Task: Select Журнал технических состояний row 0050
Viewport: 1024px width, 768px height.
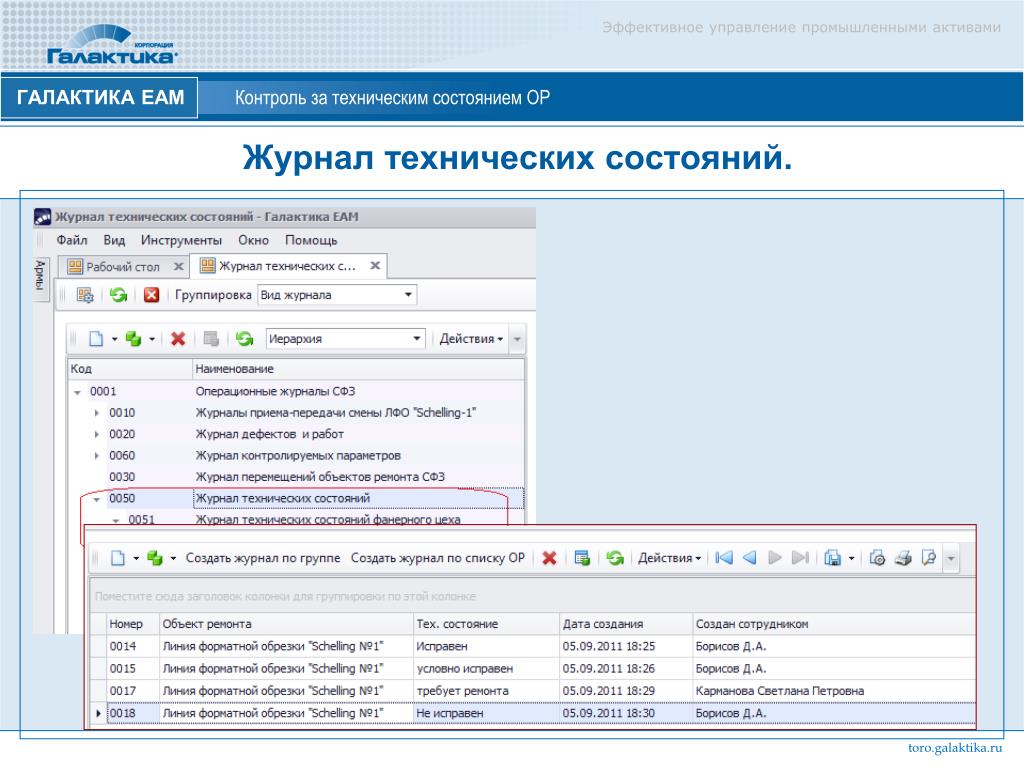Action: point(296,498)
